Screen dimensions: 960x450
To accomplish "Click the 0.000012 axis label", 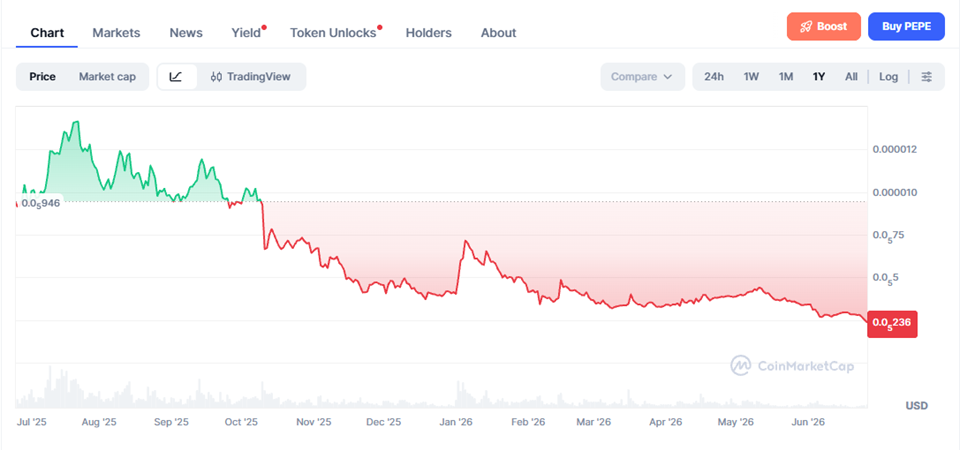I will point(894,149).
